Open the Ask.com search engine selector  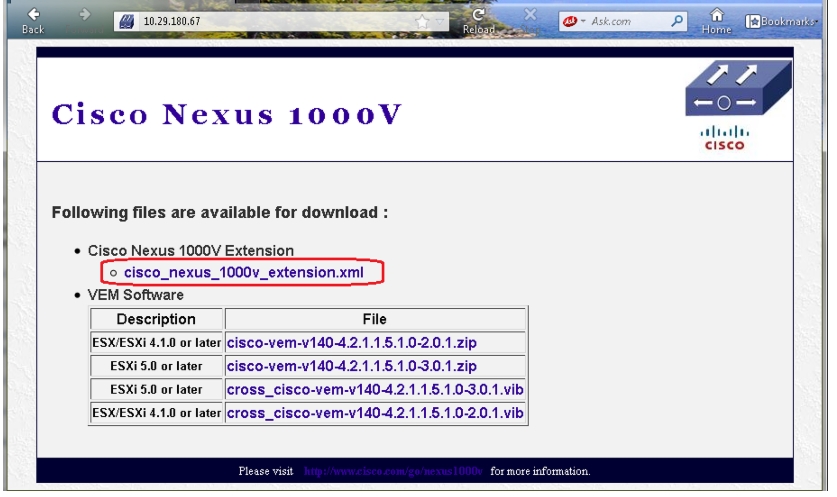point(574,21)
